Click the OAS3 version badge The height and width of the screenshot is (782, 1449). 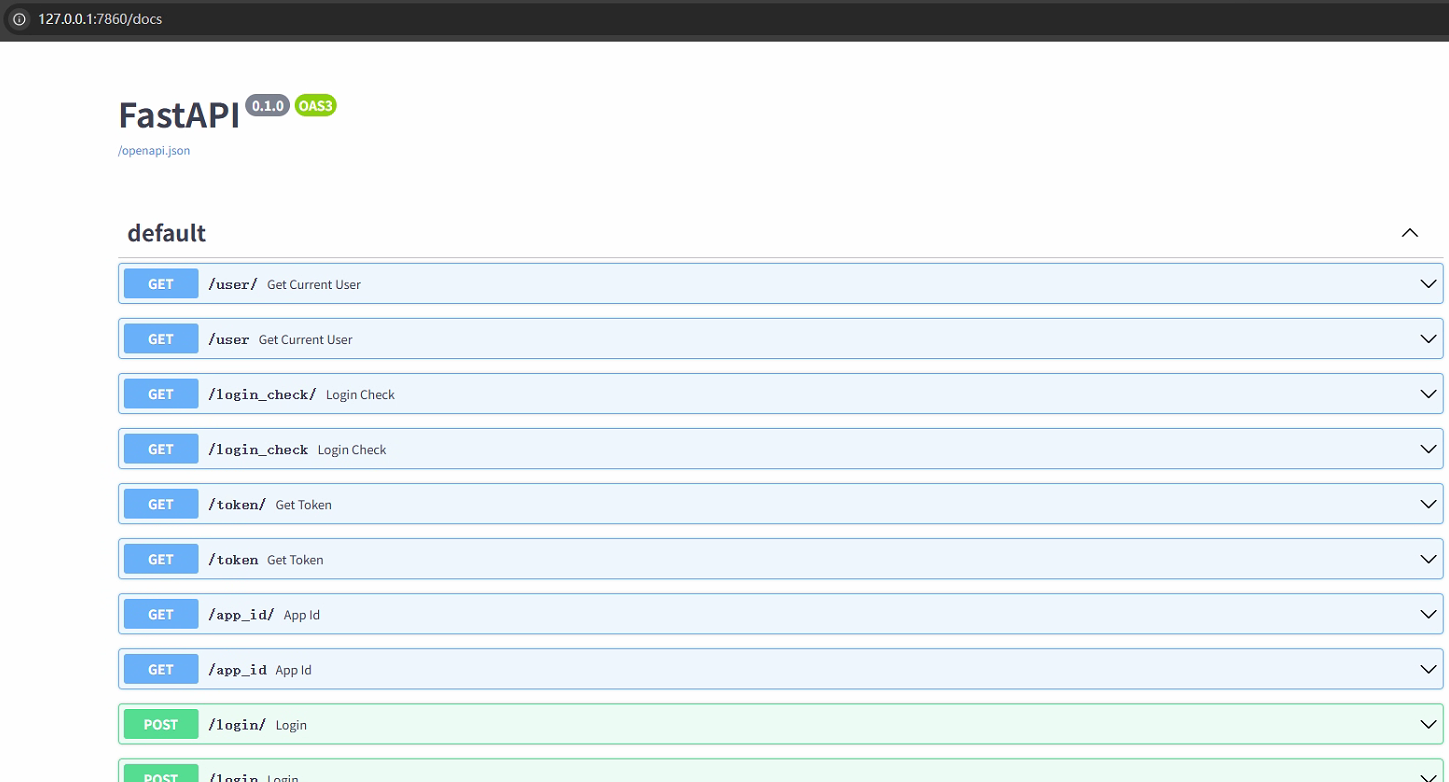point(315,105)
